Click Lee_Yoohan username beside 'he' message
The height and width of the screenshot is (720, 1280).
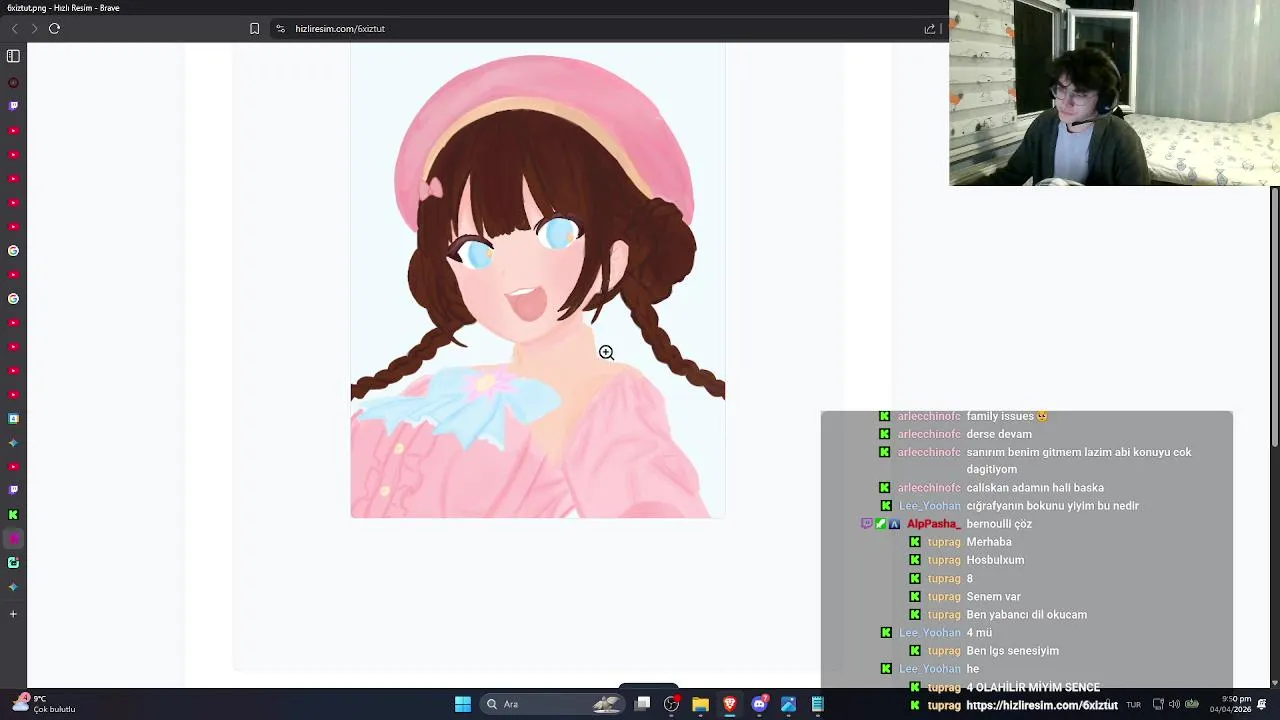930,669
